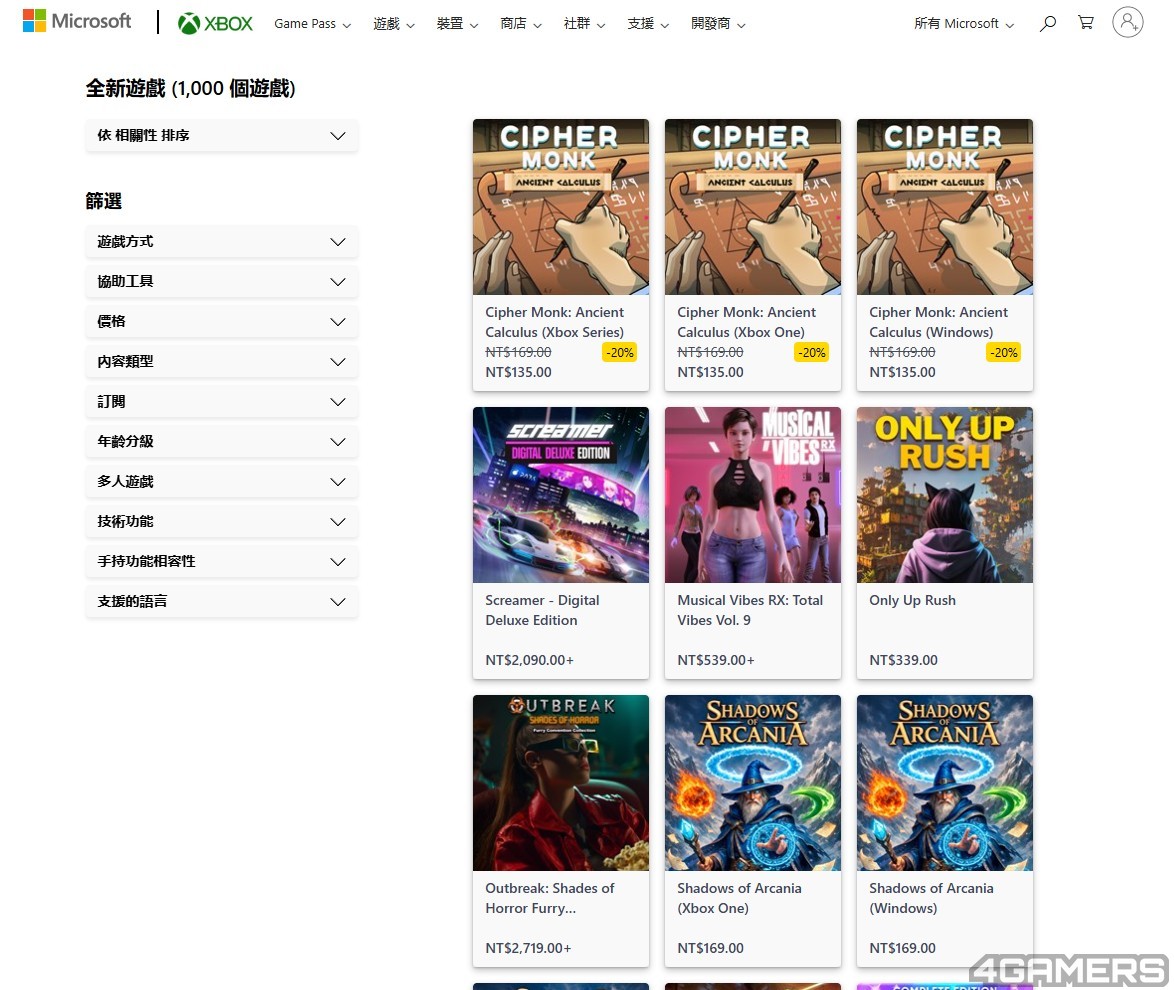Click the account sign-in avatar icon

(1127, 22)
